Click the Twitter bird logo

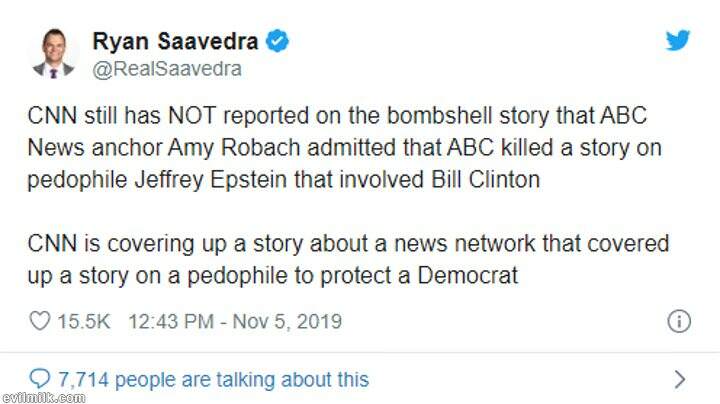click(680, 40)
